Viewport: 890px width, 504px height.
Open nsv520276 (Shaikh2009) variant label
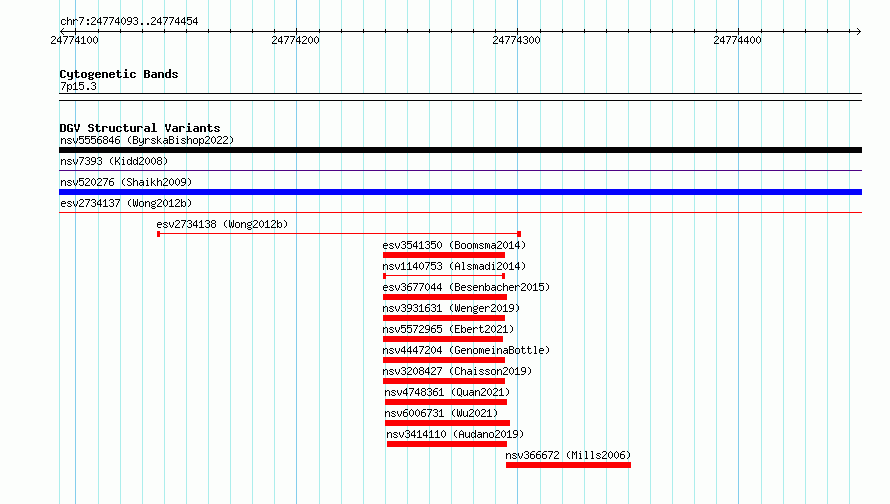tap(126, 182)
